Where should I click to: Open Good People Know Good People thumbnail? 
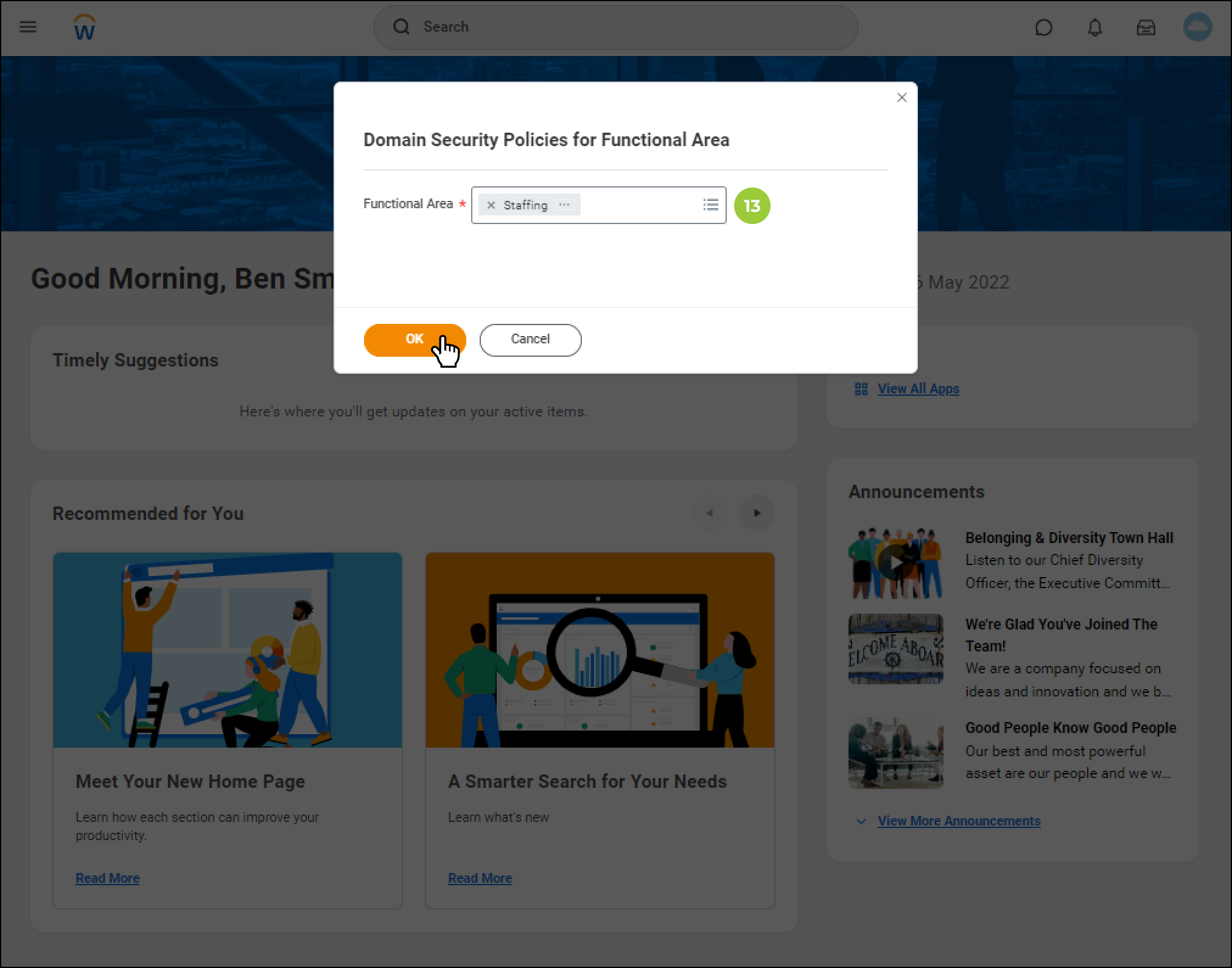point(895,752)
